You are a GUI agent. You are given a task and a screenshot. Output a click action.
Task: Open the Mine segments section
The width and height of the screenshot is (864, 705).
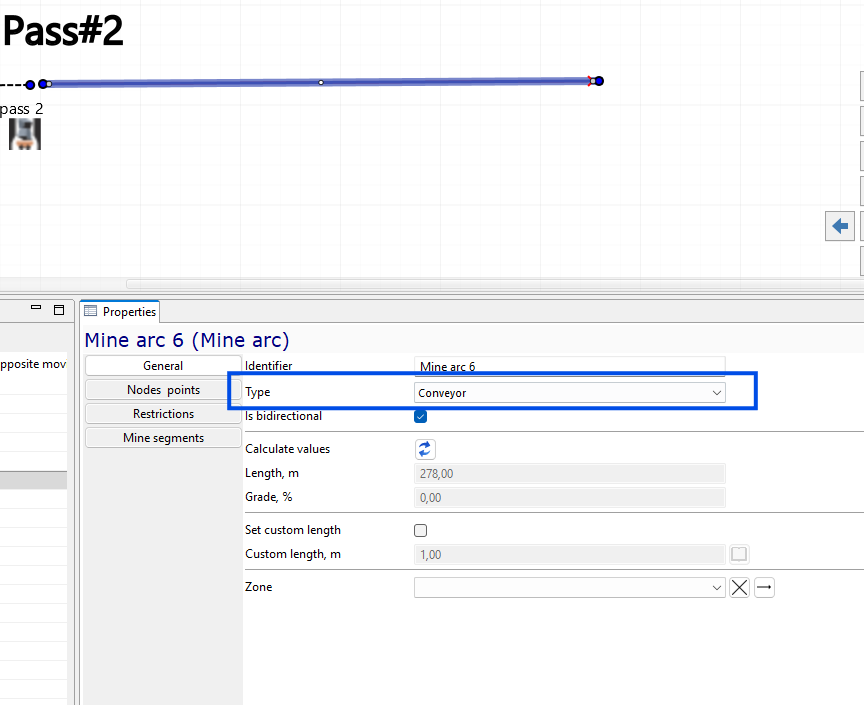click(163, 438)
